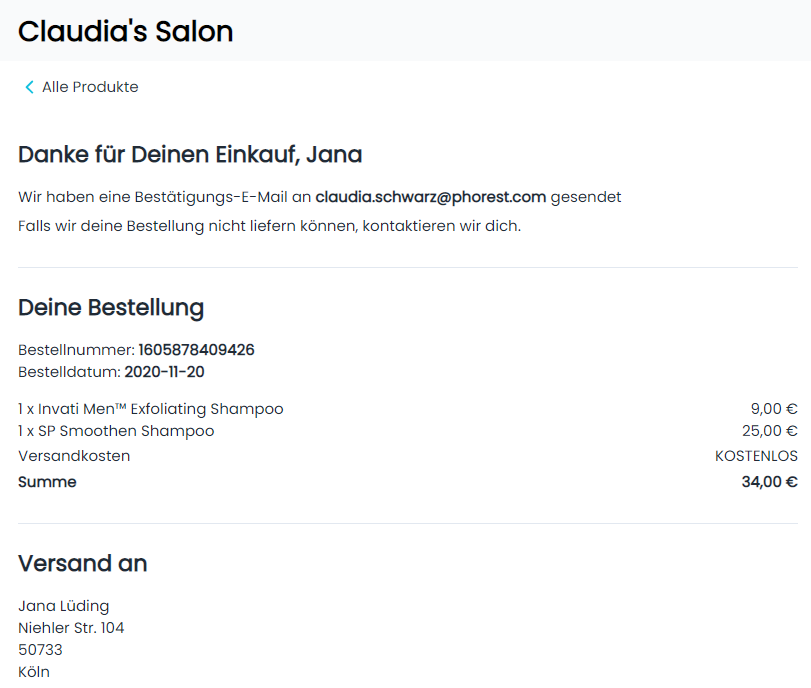Click the Summe label

(x=47, y=482)
